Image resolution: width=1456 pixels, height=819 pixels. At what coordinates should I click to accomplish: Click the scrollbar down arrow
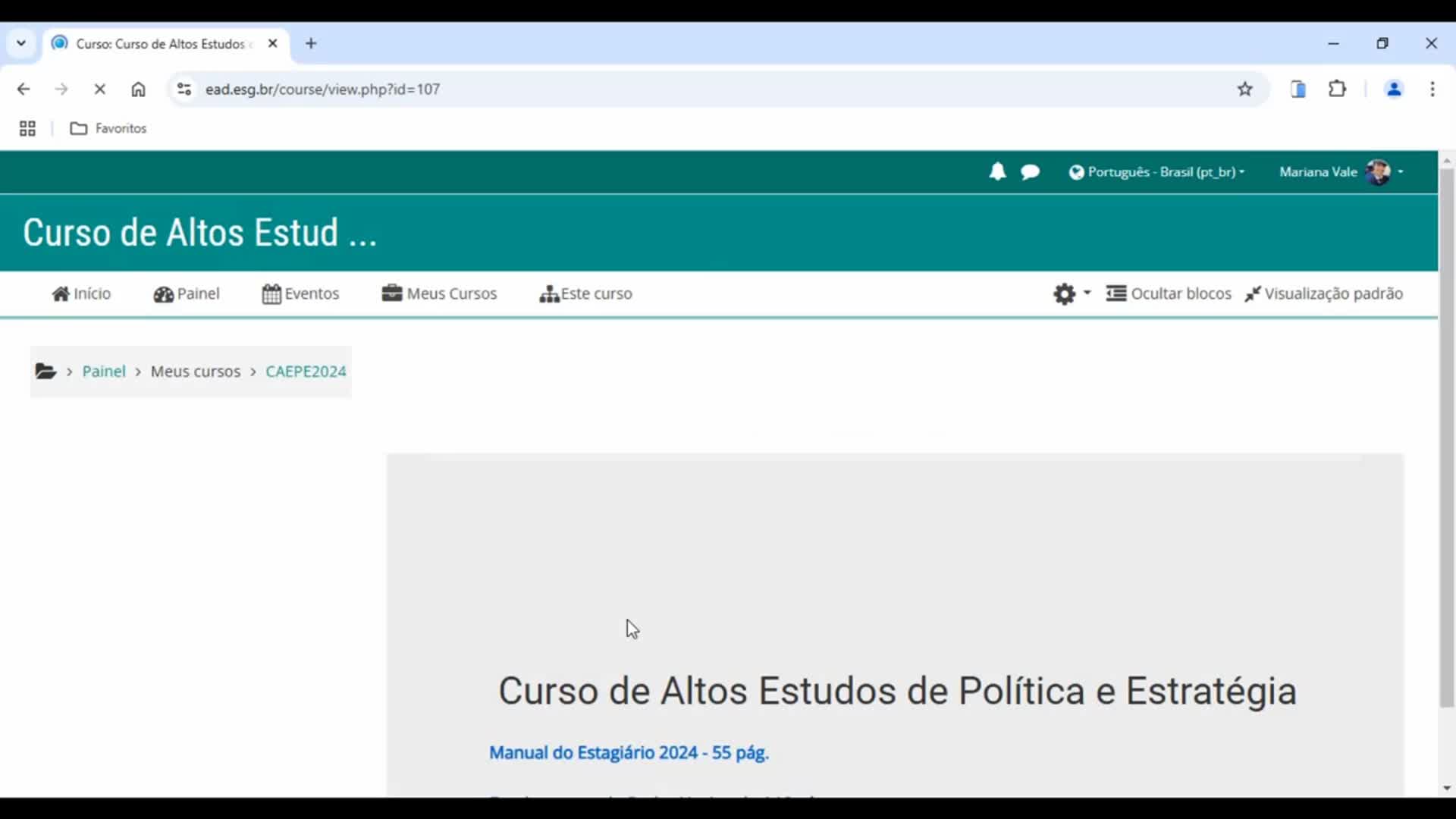click(1447, 789)
